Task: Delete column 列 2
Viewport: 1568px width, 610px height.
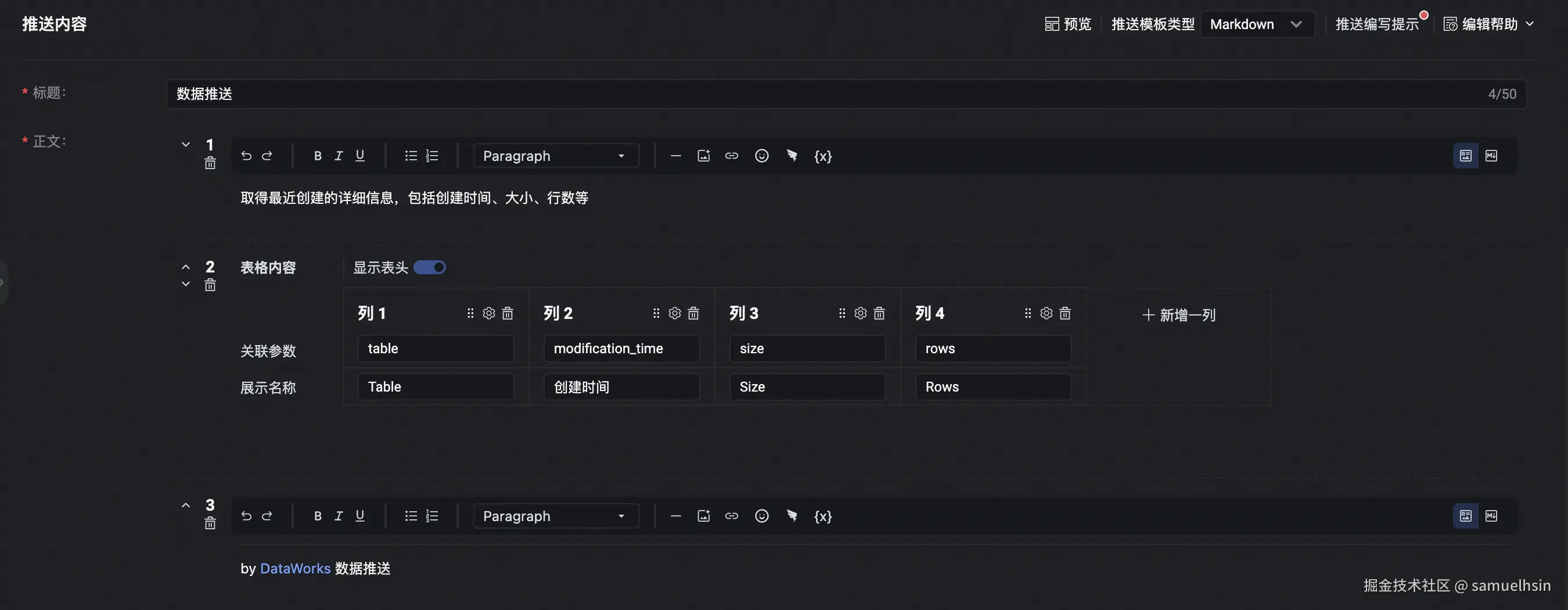Action: [693, 313]
